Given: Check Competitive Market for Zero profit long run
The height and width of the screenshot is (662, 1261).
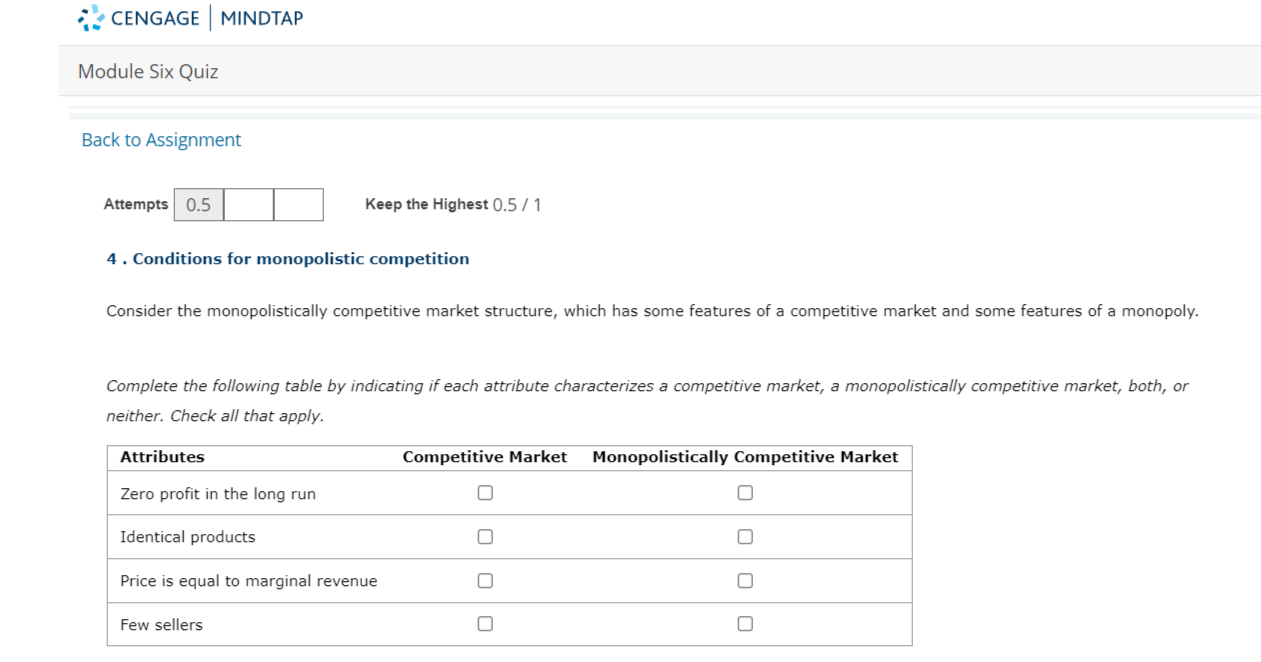Looking at the screenshot, I should (486, 492).
